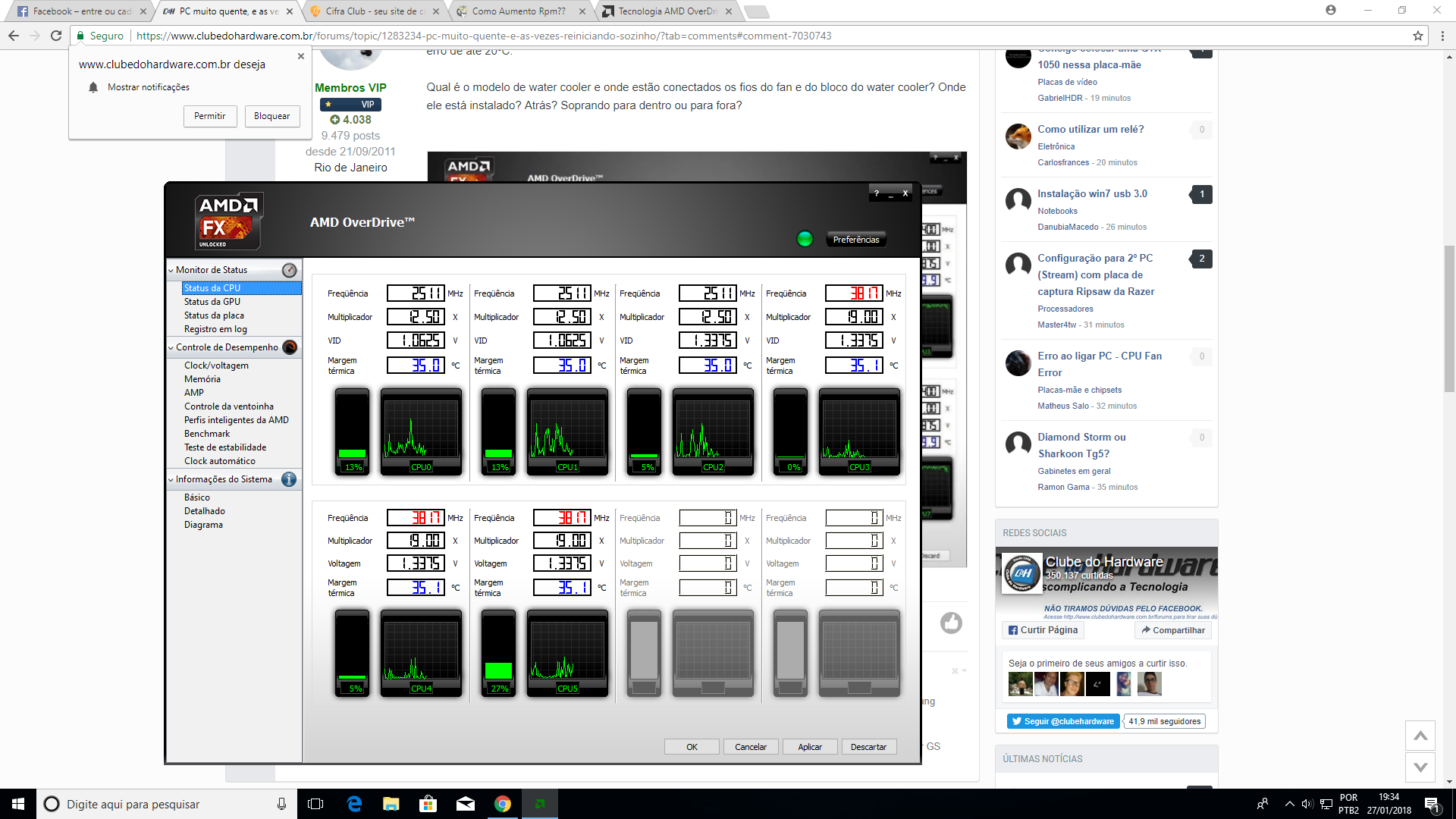Click Aplicar button

tap(810, 747)
